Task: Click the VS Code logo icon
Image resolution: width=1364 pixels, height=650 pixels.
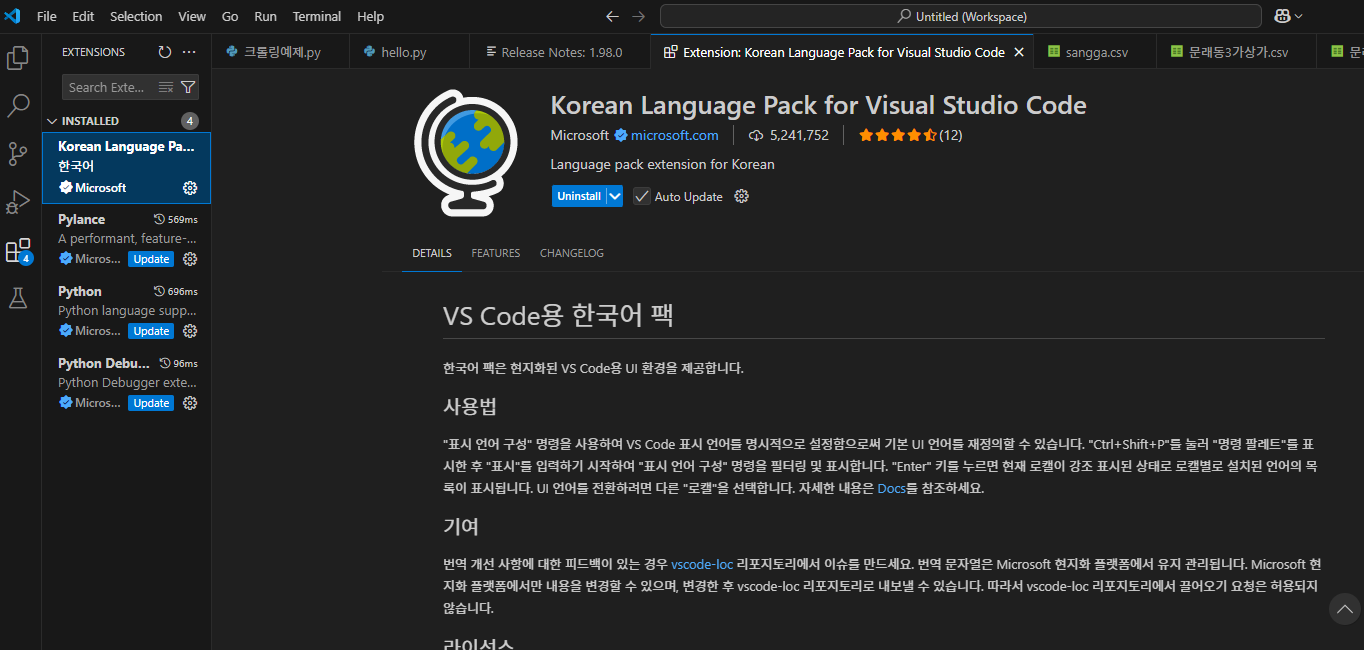Action: click(x=12, y=16)
